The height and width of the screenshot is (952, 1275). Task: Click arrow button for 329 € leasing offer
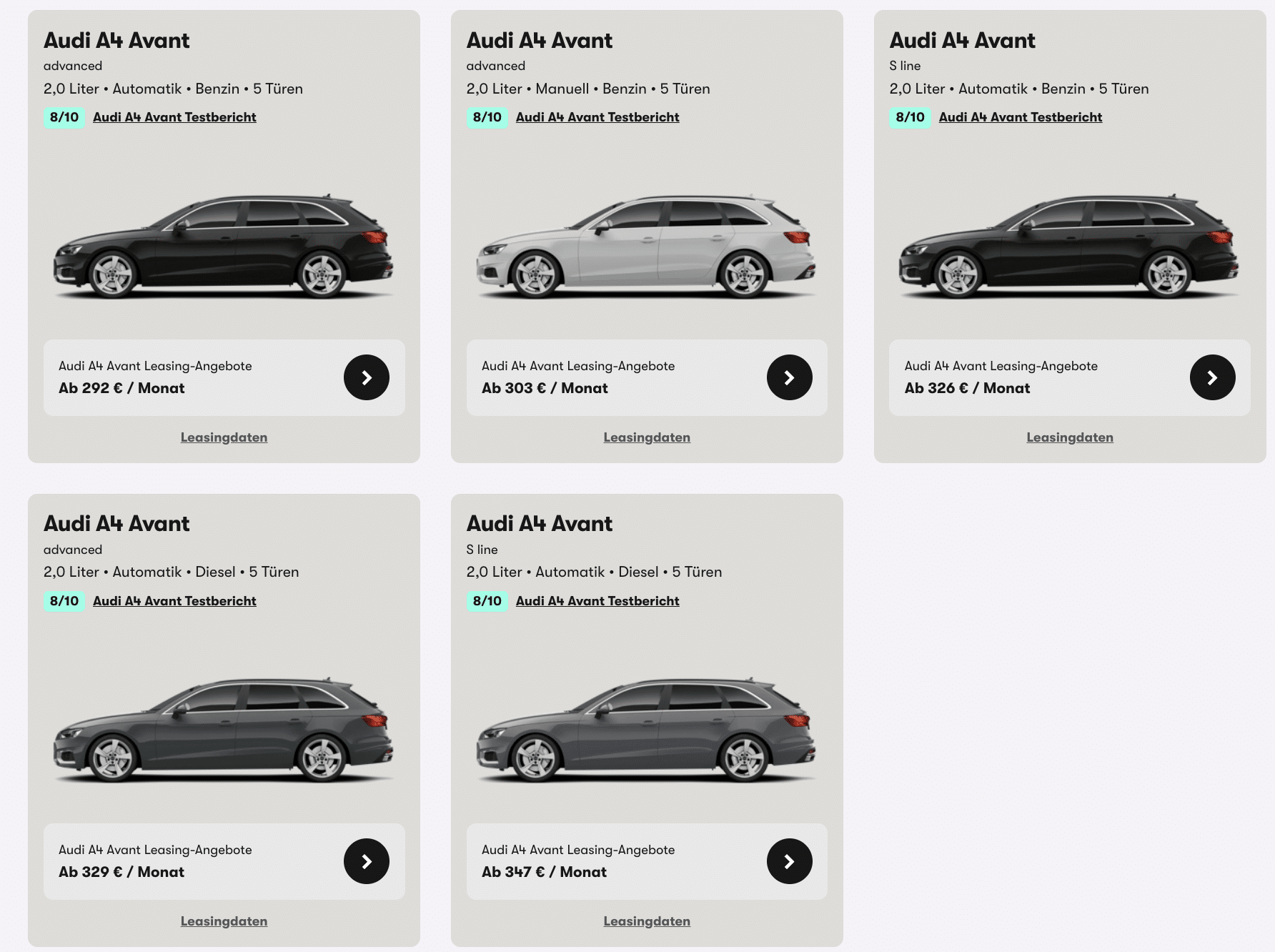pos(366,861)
